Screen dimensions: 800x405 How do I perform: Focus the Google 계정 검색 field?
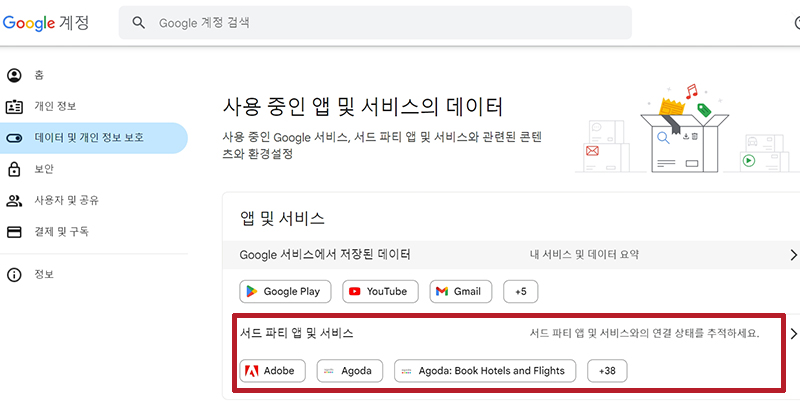pos(375,23)
